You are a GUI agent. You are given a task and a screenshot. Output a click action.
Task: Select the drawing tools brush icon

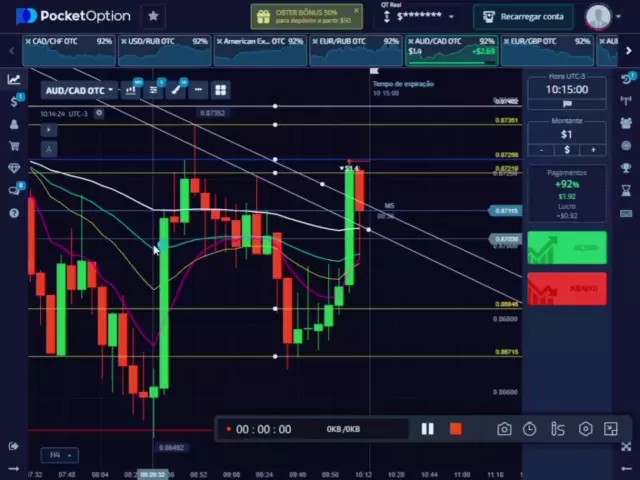click(x=176, y=90)
